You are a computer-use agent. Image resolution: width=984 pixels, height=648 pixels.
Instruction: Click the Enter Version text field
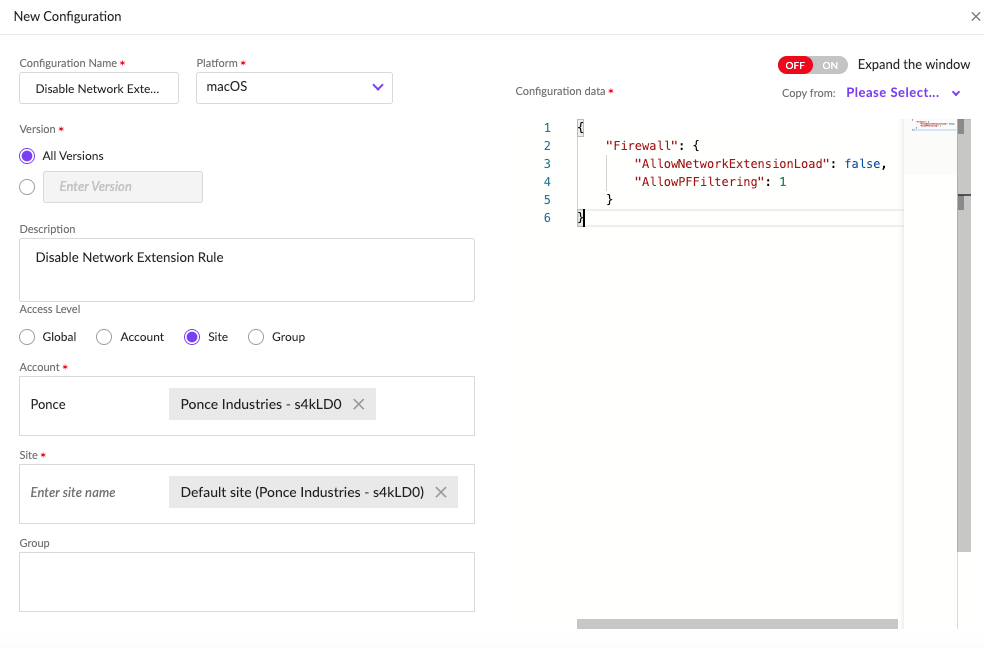(124, 187)
